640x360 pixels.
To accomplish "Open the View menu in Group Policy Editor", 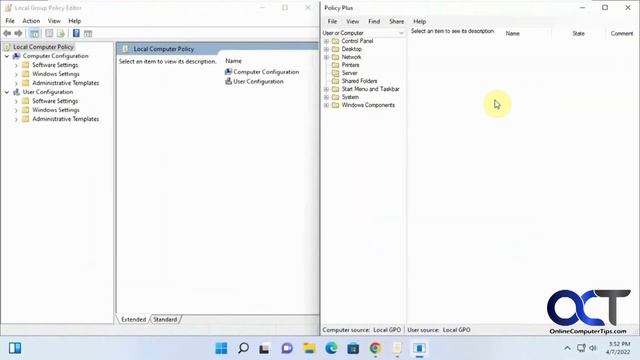I will 54,21.
